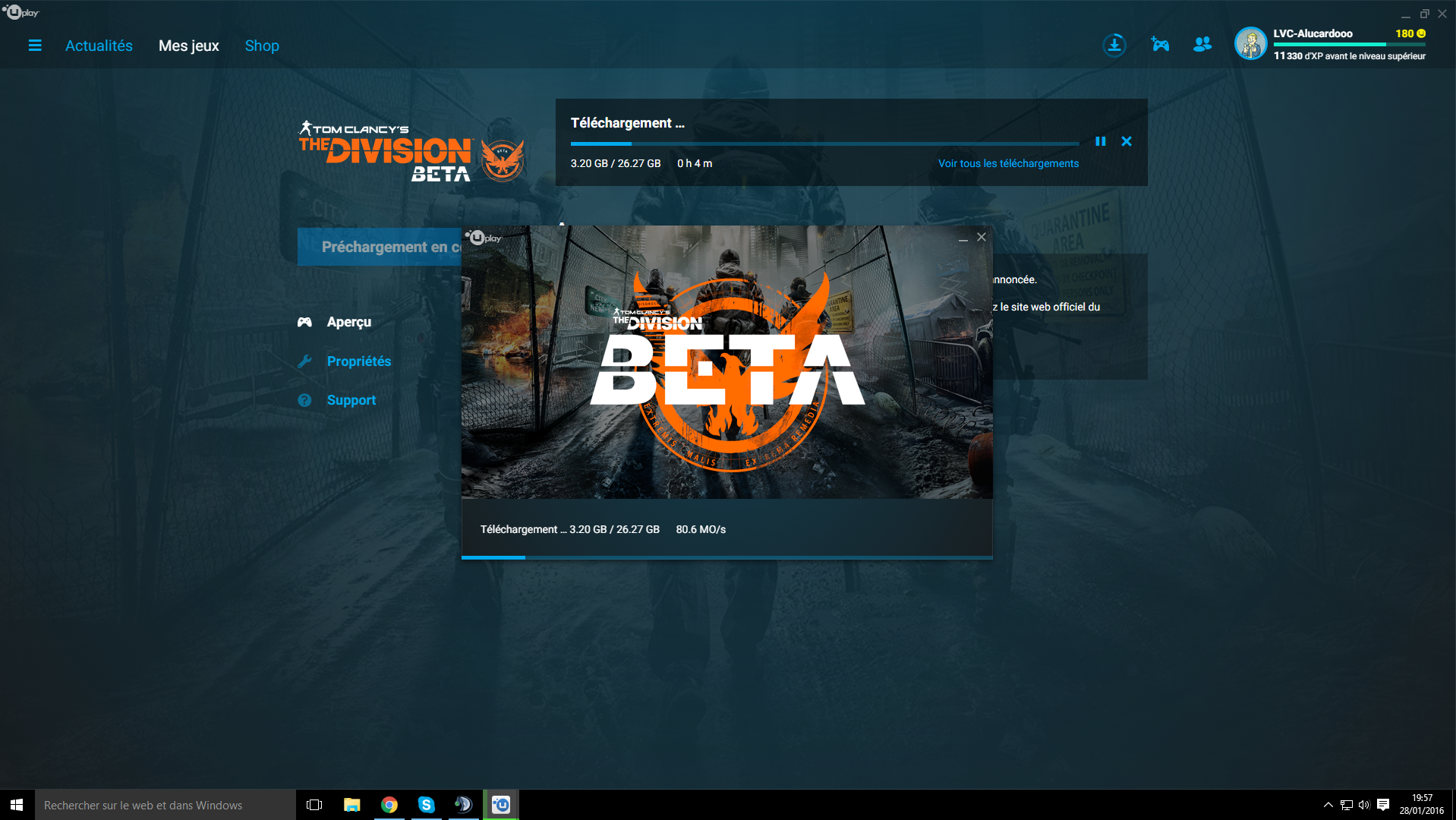The image size is (1456, 820).
Task: Open Task View on the taskbar
Action: 314,805
